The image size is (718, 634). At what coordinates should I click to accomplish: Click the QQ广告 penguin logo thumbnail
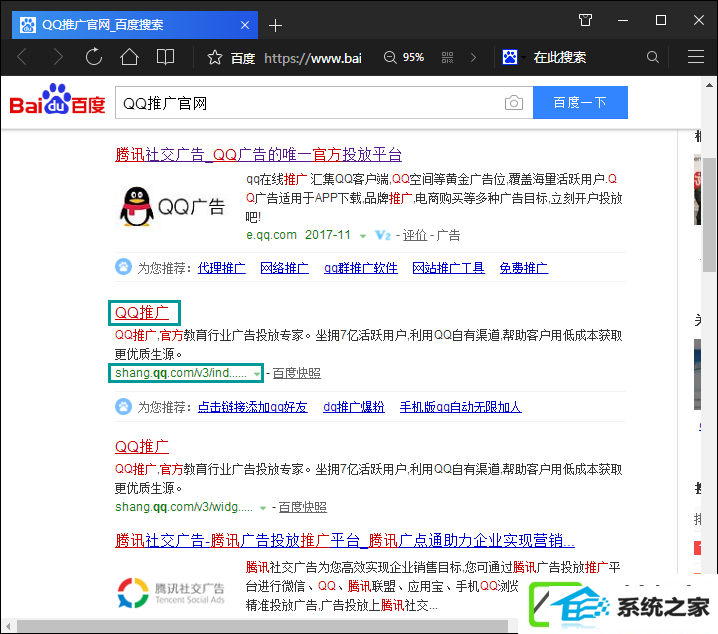[172, 206]
